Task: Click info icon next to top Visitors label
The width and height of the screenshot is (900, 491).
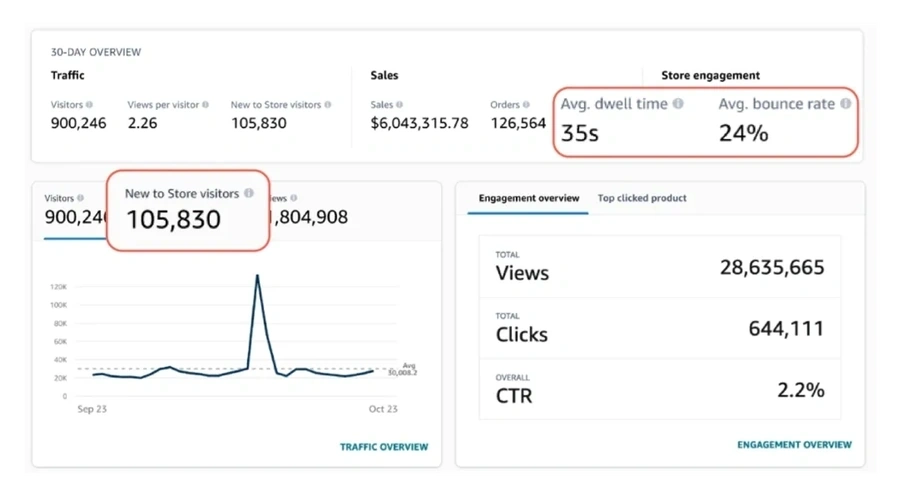Action: 89,105
